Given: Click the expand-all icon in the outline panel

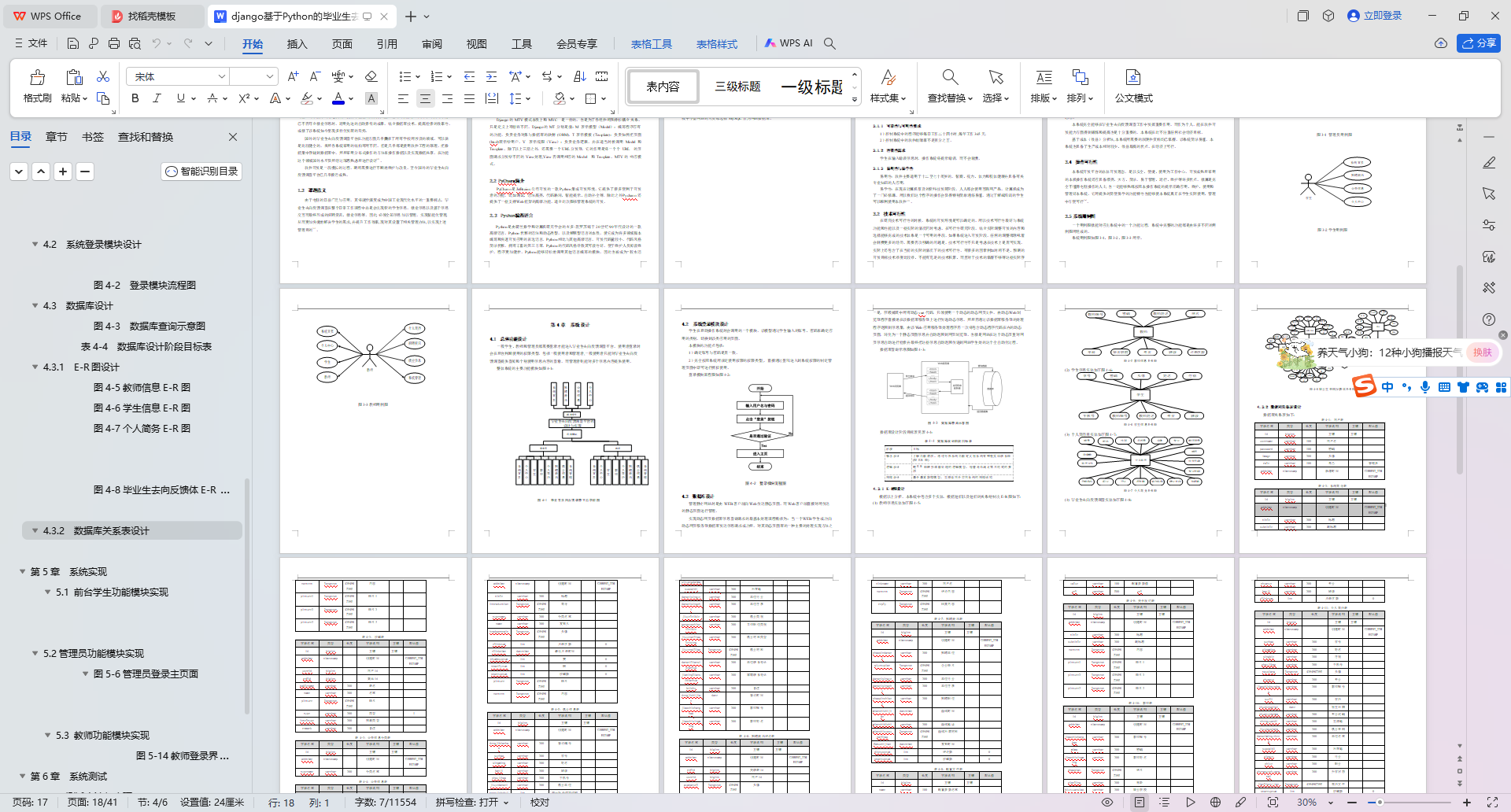Looking at the screenshot, I should pyautogui.click(x=19, y=171).
